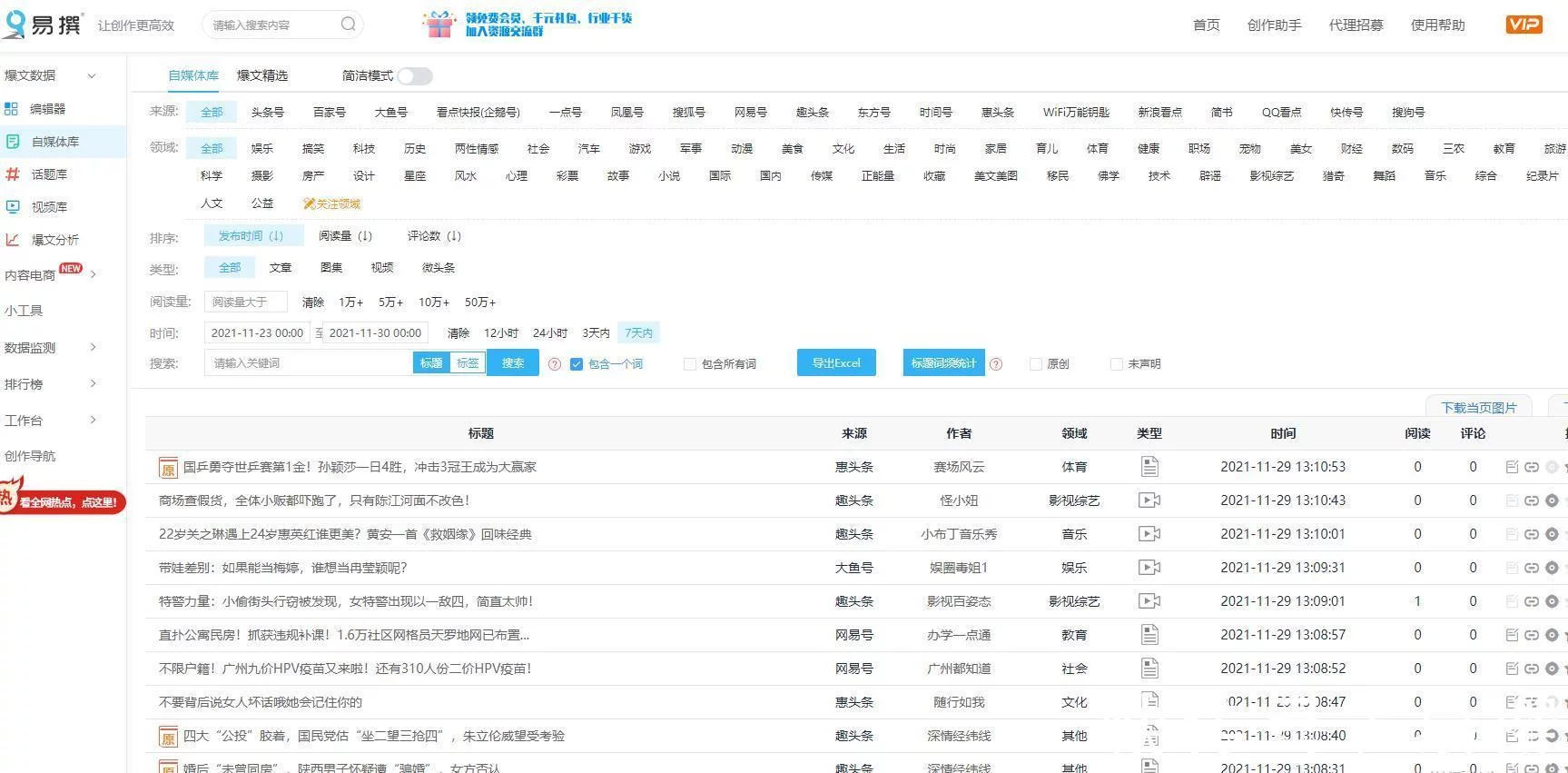The height and width of the screenshot is (773, 1568).
Task: Click the 导出Excel button
Action: click(x=836, y=363)
